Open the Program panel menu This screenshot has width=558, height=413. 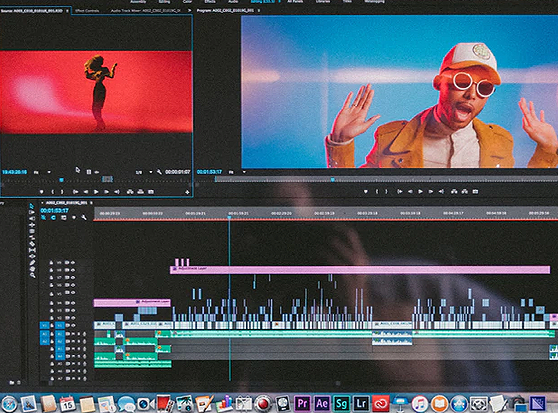click(x=259, y=11)
